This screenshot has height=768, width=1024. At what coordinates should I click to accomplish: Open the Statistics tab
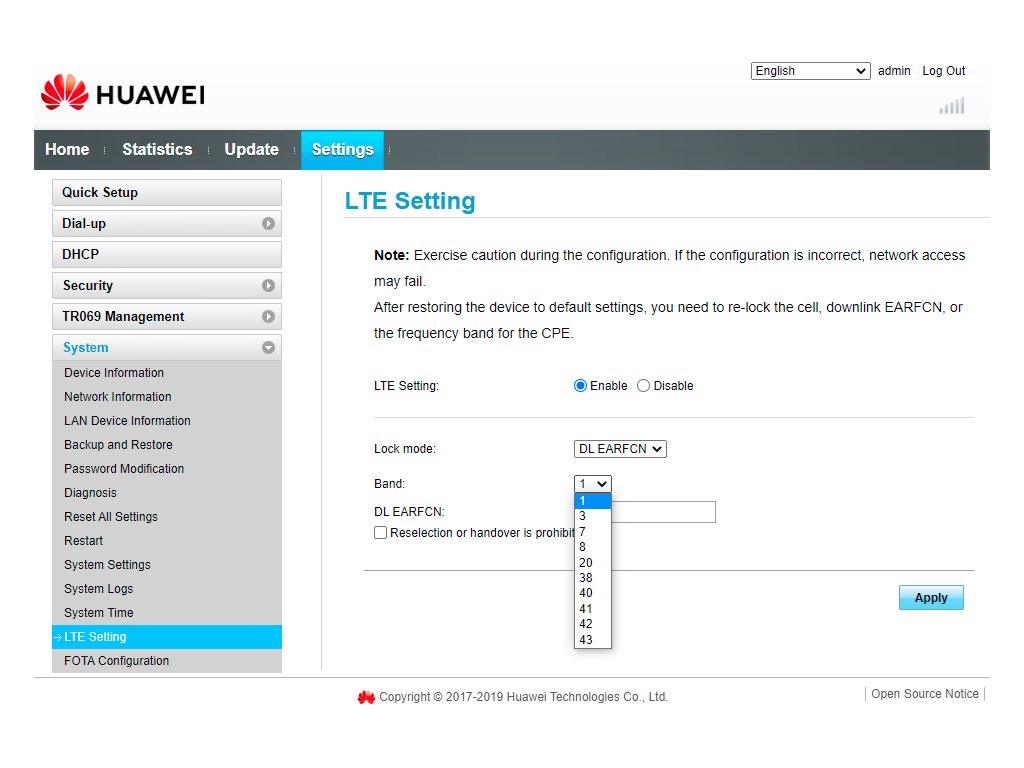click(x=157, y=150)
